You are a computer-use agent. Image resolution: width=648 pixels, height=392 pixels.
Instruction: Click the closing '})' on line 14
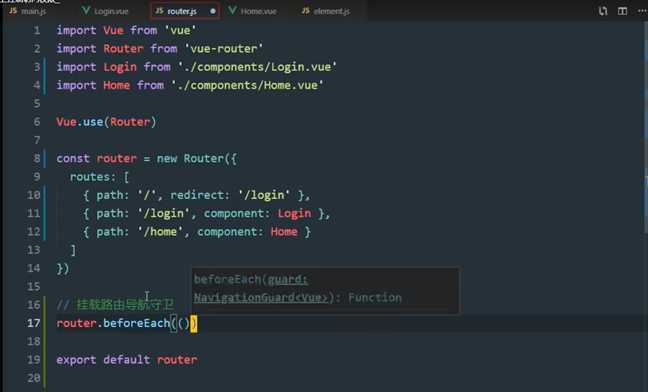click(63, 268)
